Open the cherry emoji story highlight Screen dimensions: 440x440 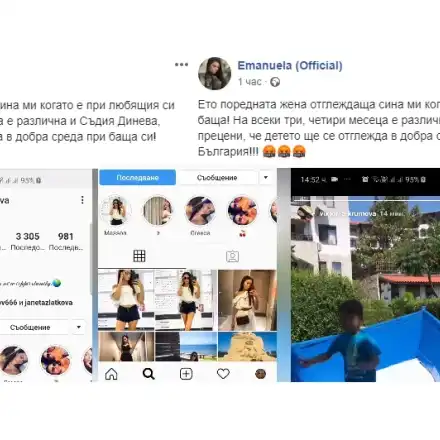pos(242,211)
